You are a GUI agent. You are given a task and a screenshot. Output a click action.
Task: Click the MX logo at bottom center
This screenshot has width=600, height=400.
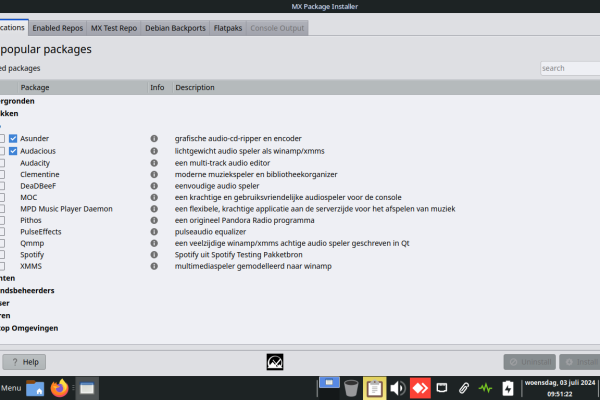coord(275,362)
